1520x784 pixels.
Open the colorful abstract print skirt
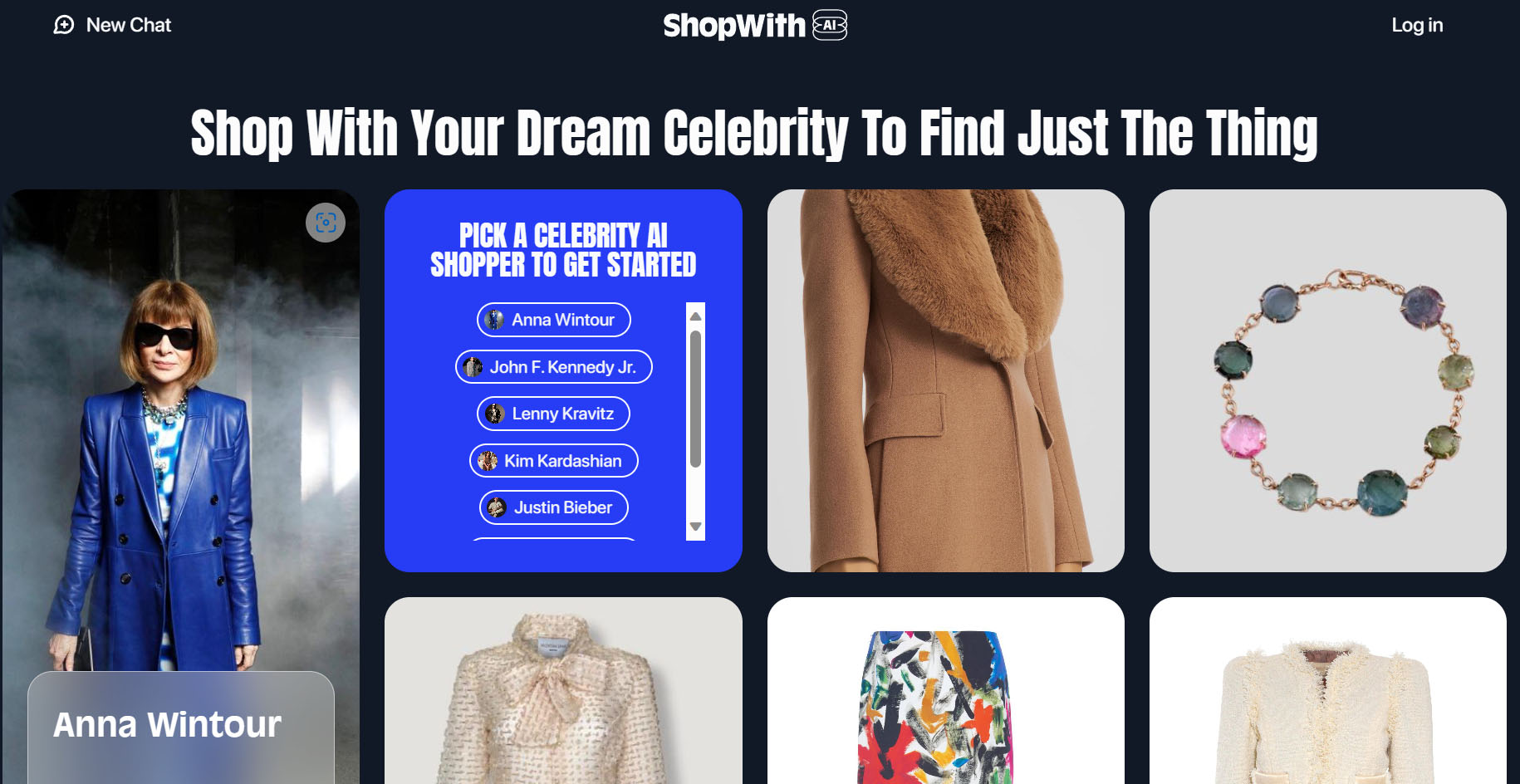click(946, 691)
